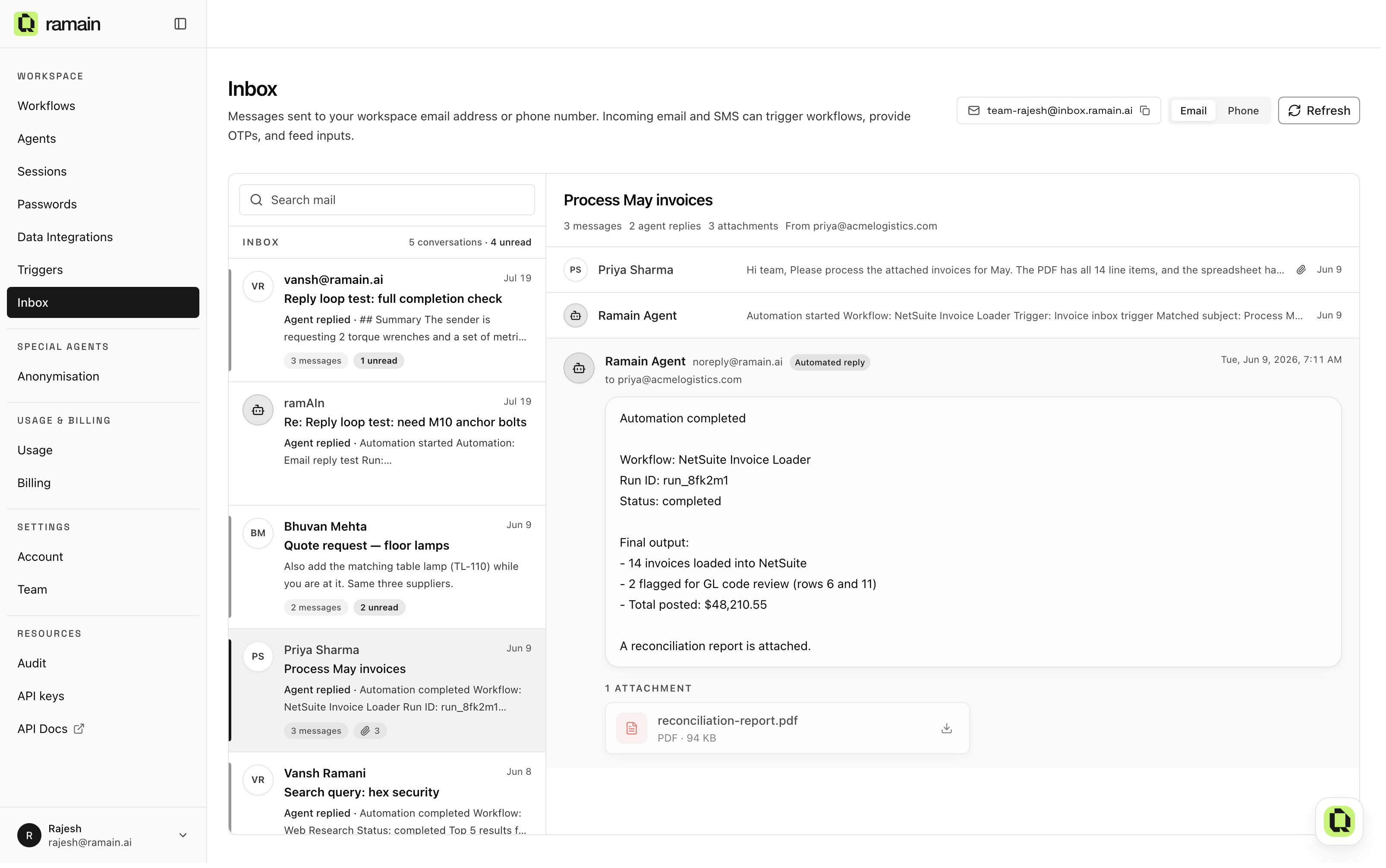Expand the Rajesh account menu chevron
This screenshot has width=1386, height=868.
(183, 836)
